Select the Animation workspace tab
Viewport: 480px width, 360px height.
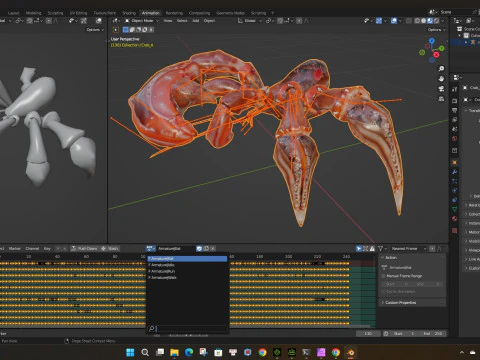[151, 13]
